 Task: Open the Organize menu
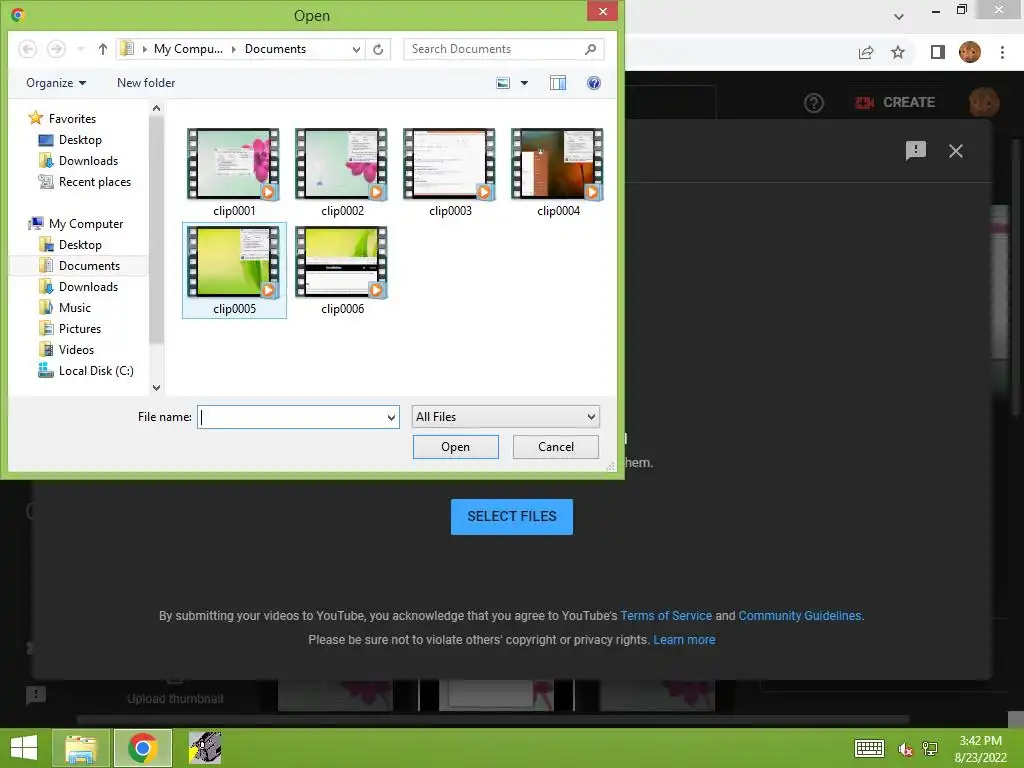[x=56, y=83]
